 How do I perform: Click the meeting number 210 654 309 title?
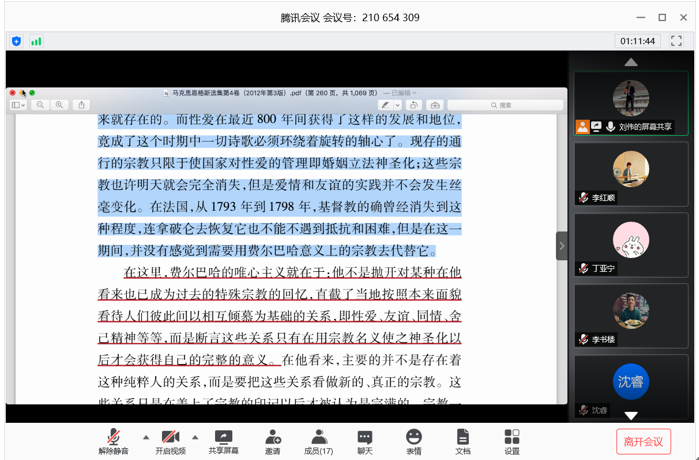pyautogui.click(x=349, y=17)
